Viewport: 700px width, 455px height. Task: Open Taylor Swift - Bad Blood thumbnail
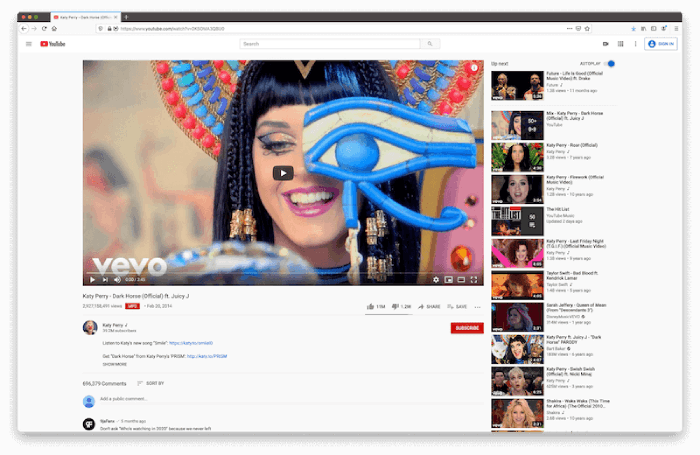click(x=517, y=285)
